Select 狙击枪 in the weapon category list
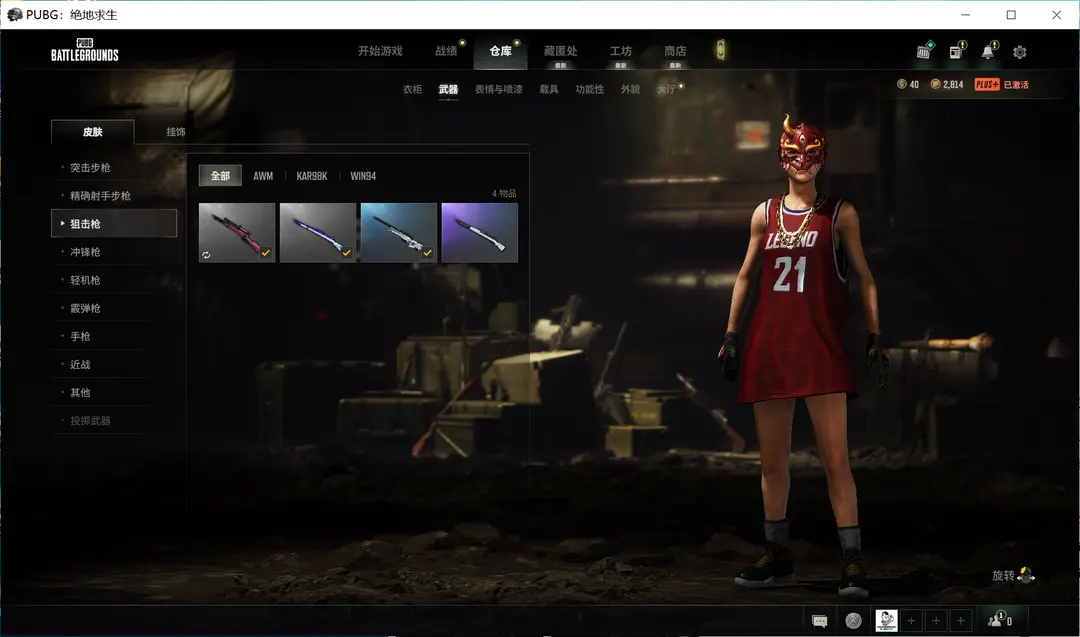Viewport: 1080px width, 637px height. [x=114, y=223]
